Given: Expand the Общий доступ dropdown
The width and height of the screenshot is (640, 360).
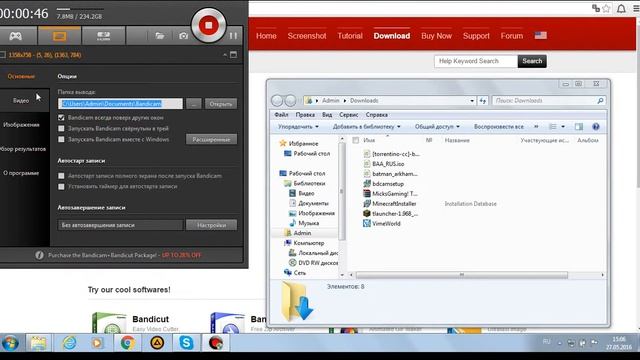Looking at the screenshot, I should click(x=437, y=127).
